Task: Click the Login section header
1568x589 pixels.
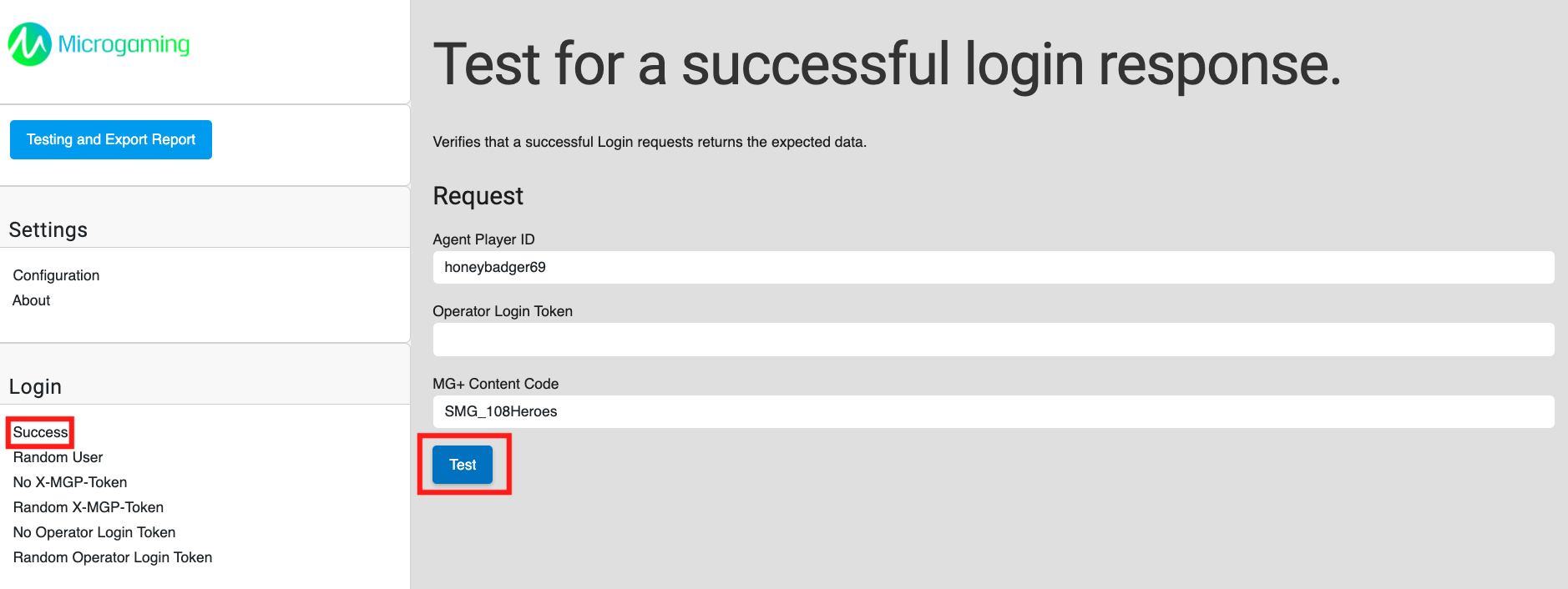Action: pyautogui.click(x=35, y=387)
